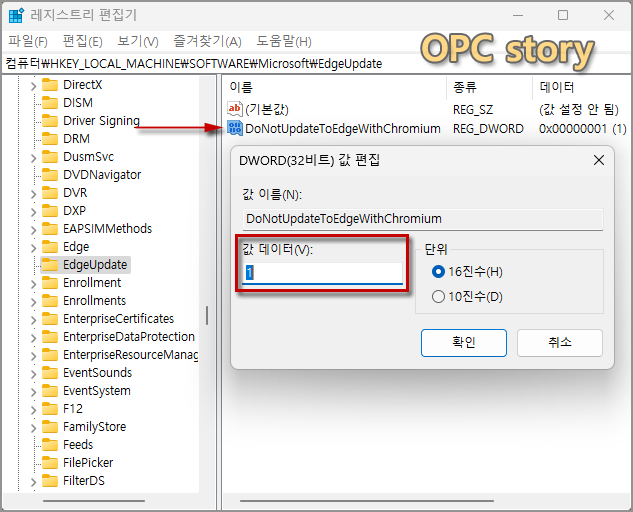Confirm with the 확인 button

(463, 342)
